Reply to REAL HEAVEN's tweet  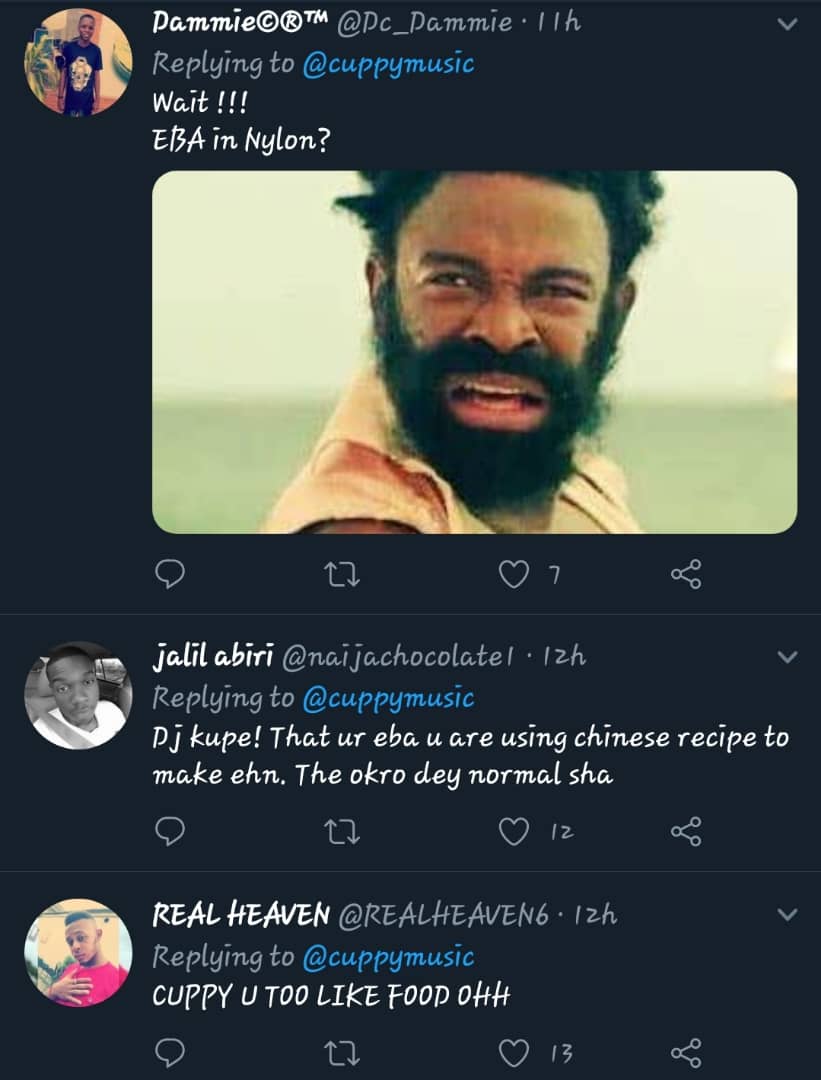coord(172,1051)
